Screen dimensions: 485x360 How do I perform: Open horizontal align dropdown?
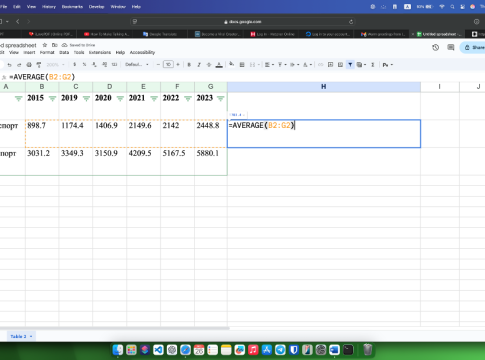[269, 65]
